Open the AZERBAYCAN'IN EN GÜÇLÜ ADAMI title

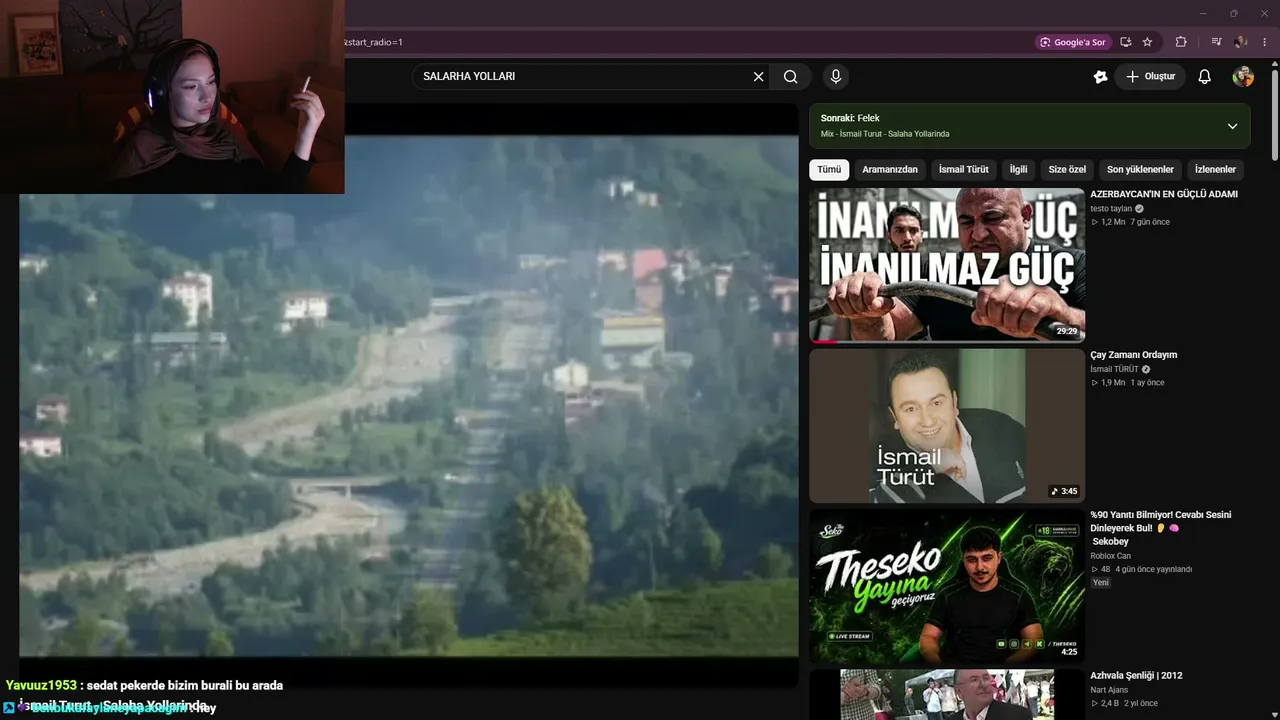[x=1164, y=194]
